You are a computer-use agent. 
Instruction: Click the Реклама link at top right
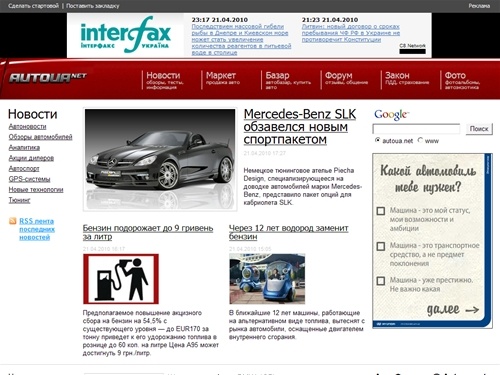(479, 6)
